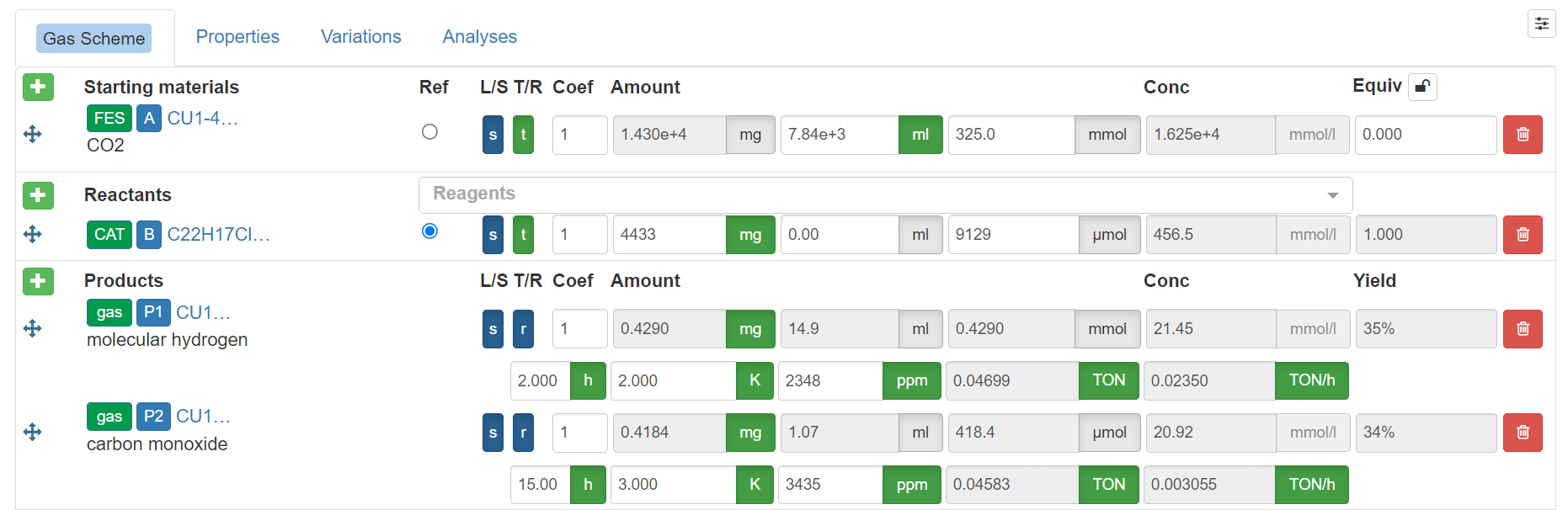Open the scheme settings sliders icon
Image resolution: width=1568 pixels, height=510 pixels.
point(1541,24)
